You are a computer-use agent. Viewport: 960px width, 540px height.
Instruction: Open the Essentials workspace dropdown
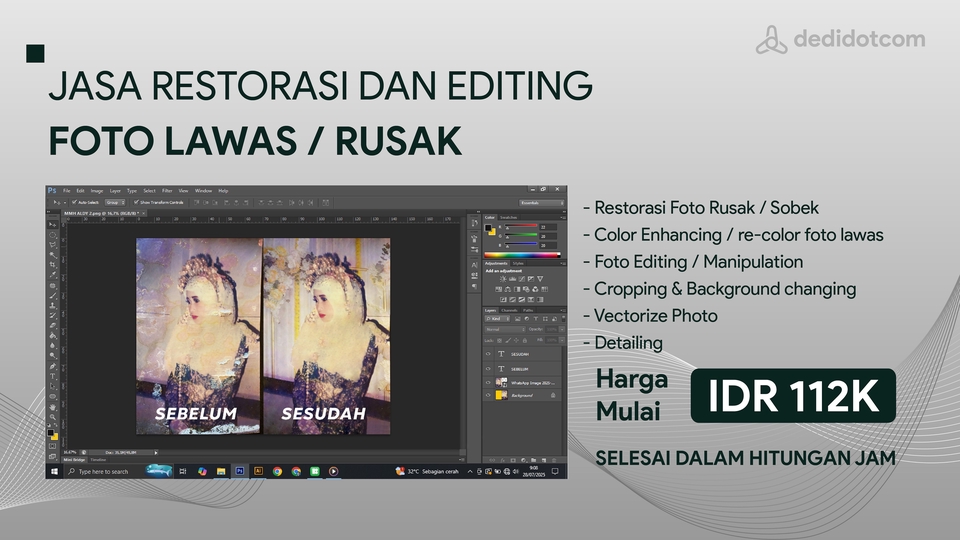541,203
